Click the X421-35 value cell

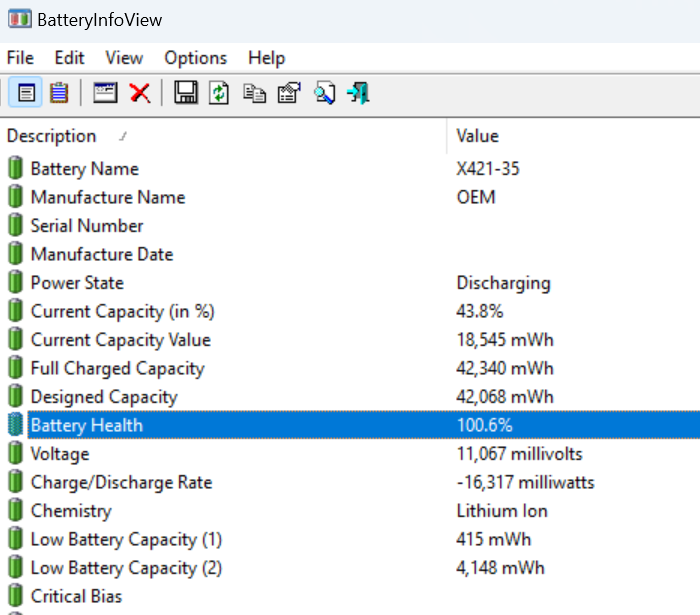point(488,169)
